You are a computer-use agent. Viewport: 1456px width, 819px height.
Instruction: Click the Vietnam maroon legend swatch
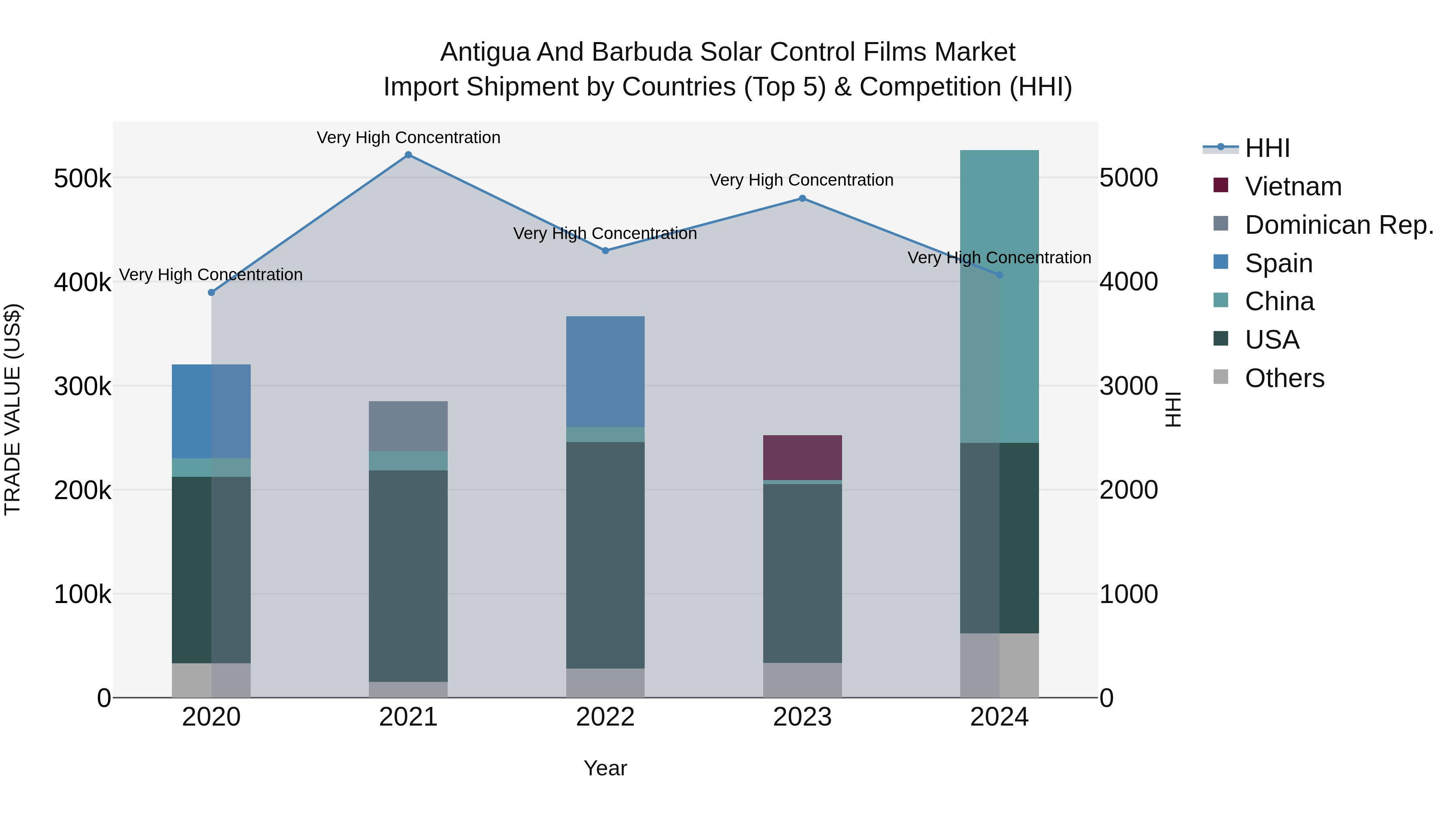[1221, 185]
